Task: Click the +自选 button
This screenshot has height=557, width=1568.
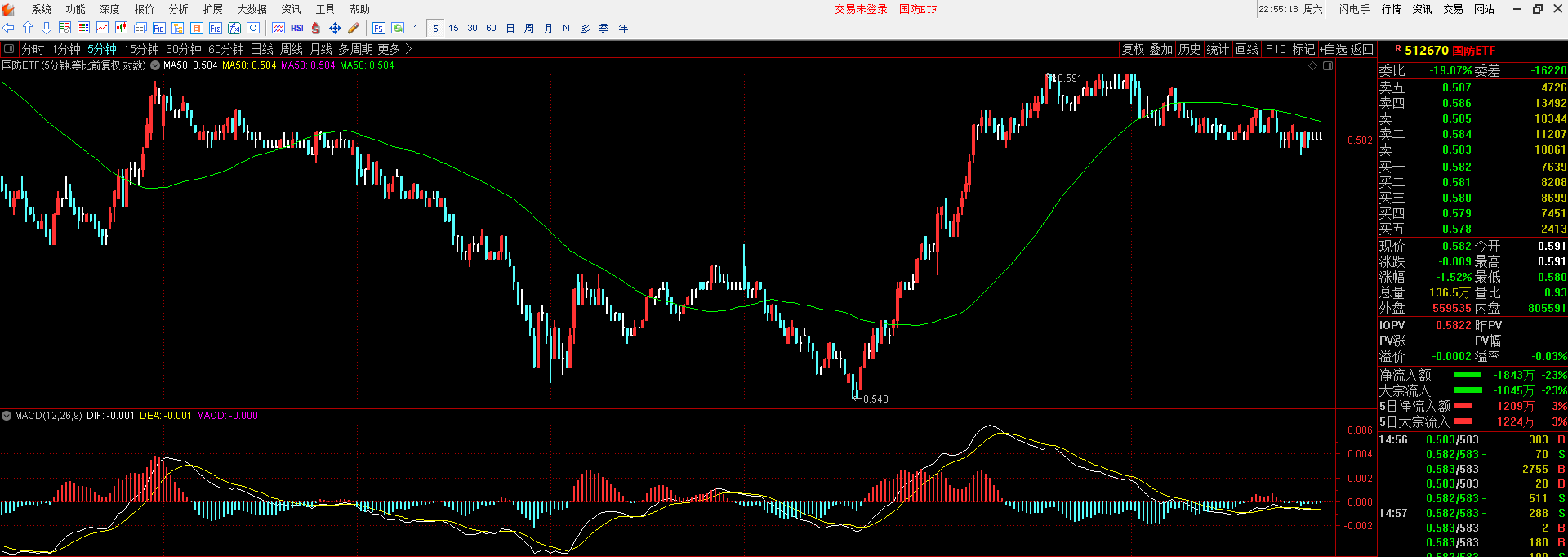Action: tap(1333, 49)
